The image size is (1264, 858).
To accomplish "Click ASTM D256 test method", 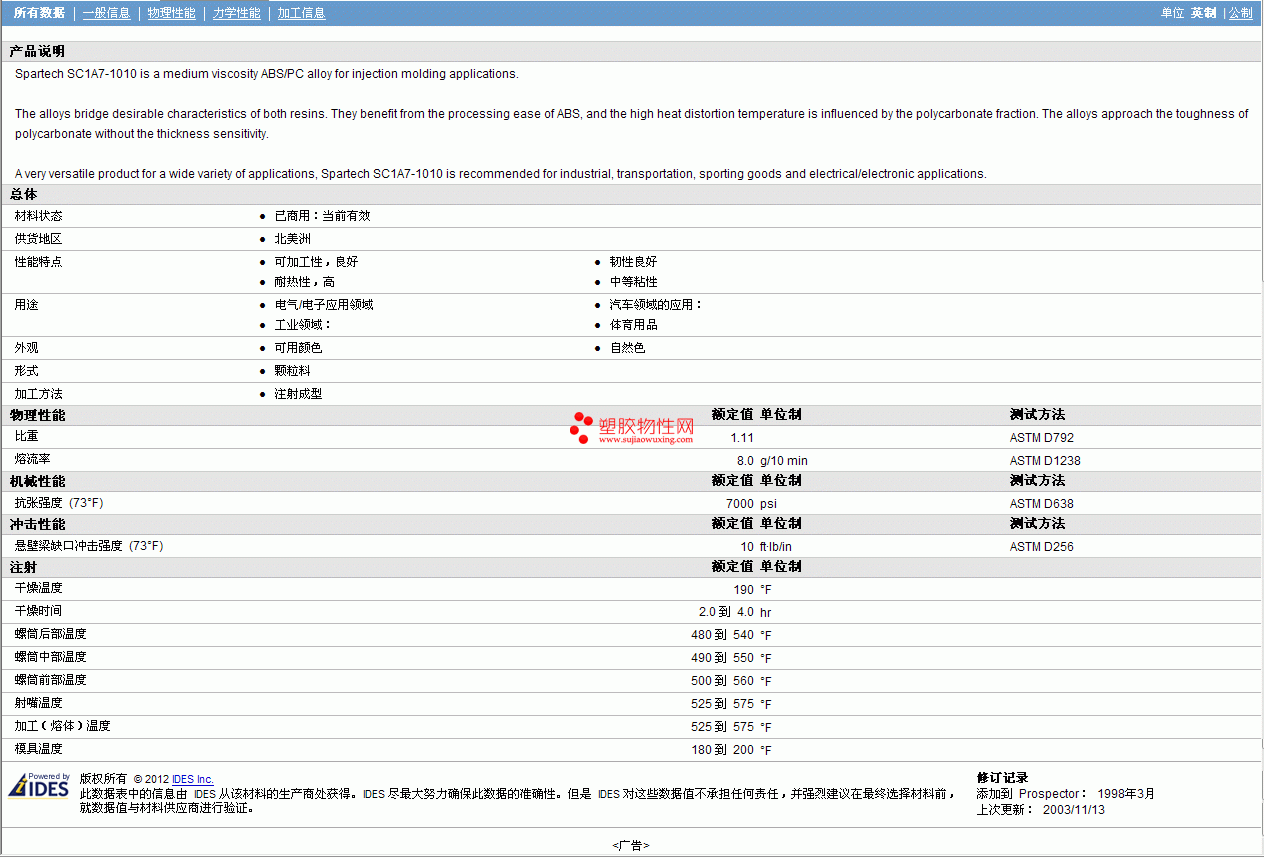I will tap(1042, 547).
